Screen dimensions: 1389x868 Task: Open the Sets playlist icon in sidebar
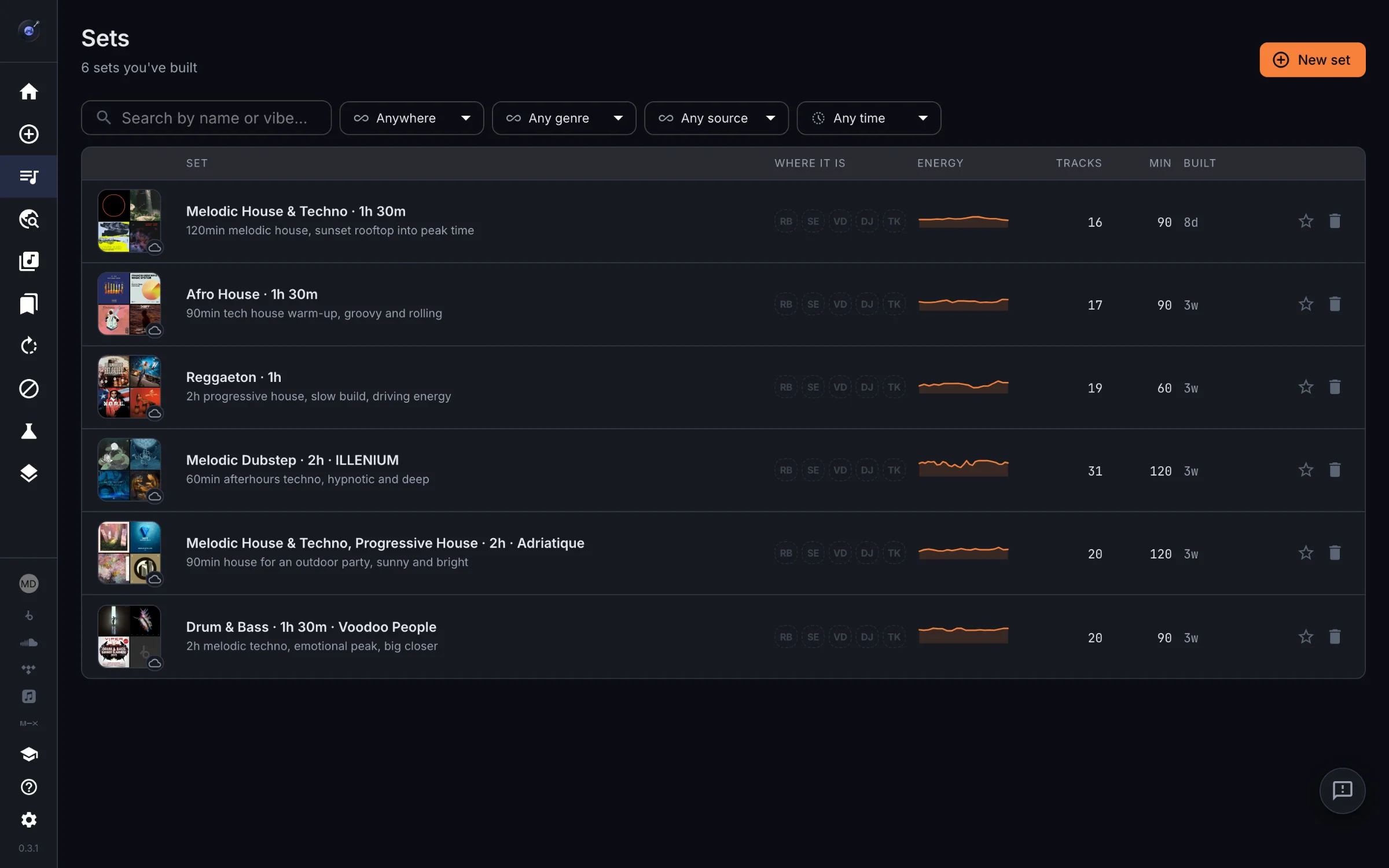[28, 176]
